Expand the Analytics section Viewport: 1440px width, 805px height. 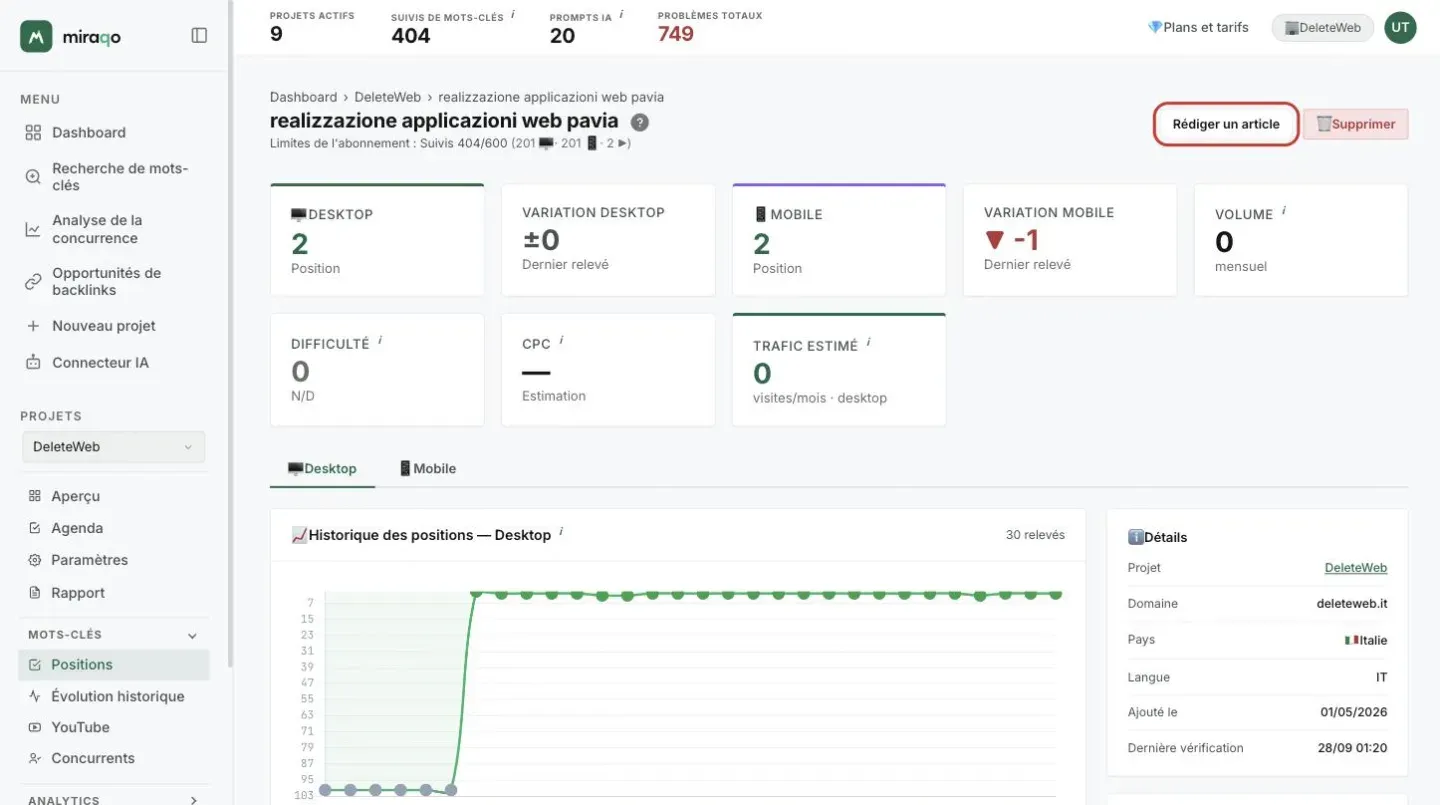click(193, 800)
